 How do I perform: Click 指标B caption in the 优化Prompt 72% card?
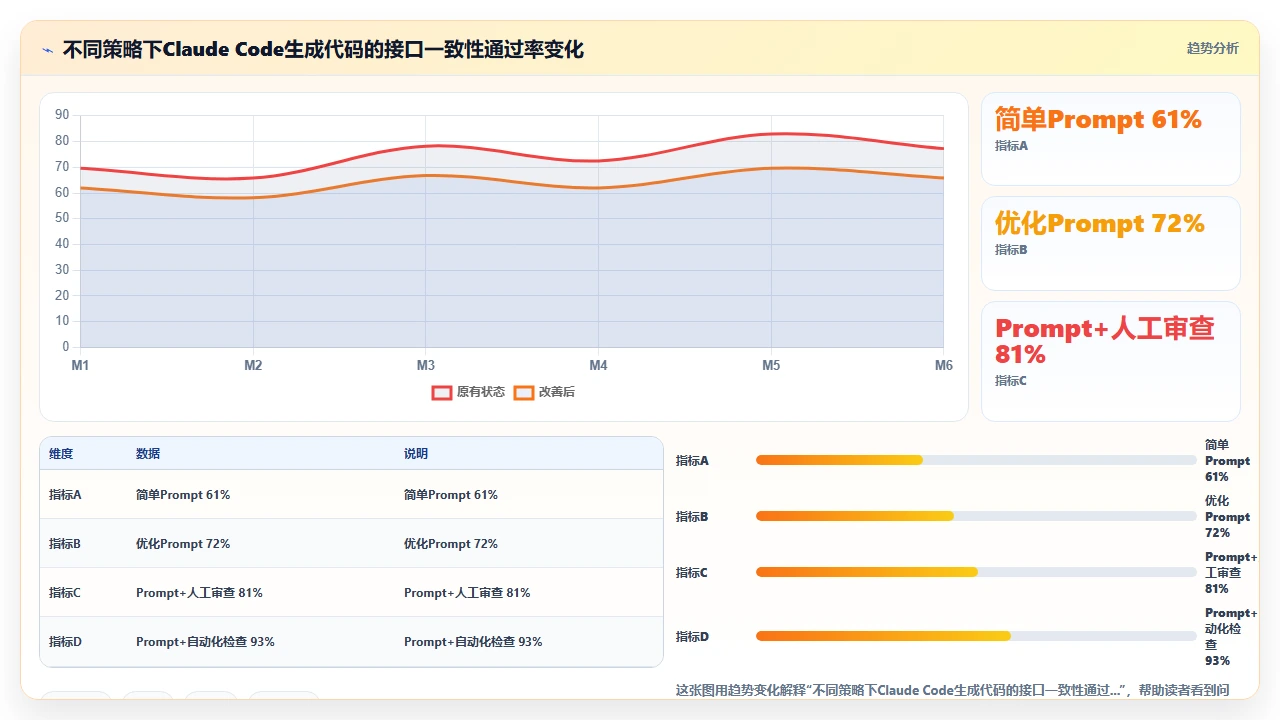coord(1011,250)
